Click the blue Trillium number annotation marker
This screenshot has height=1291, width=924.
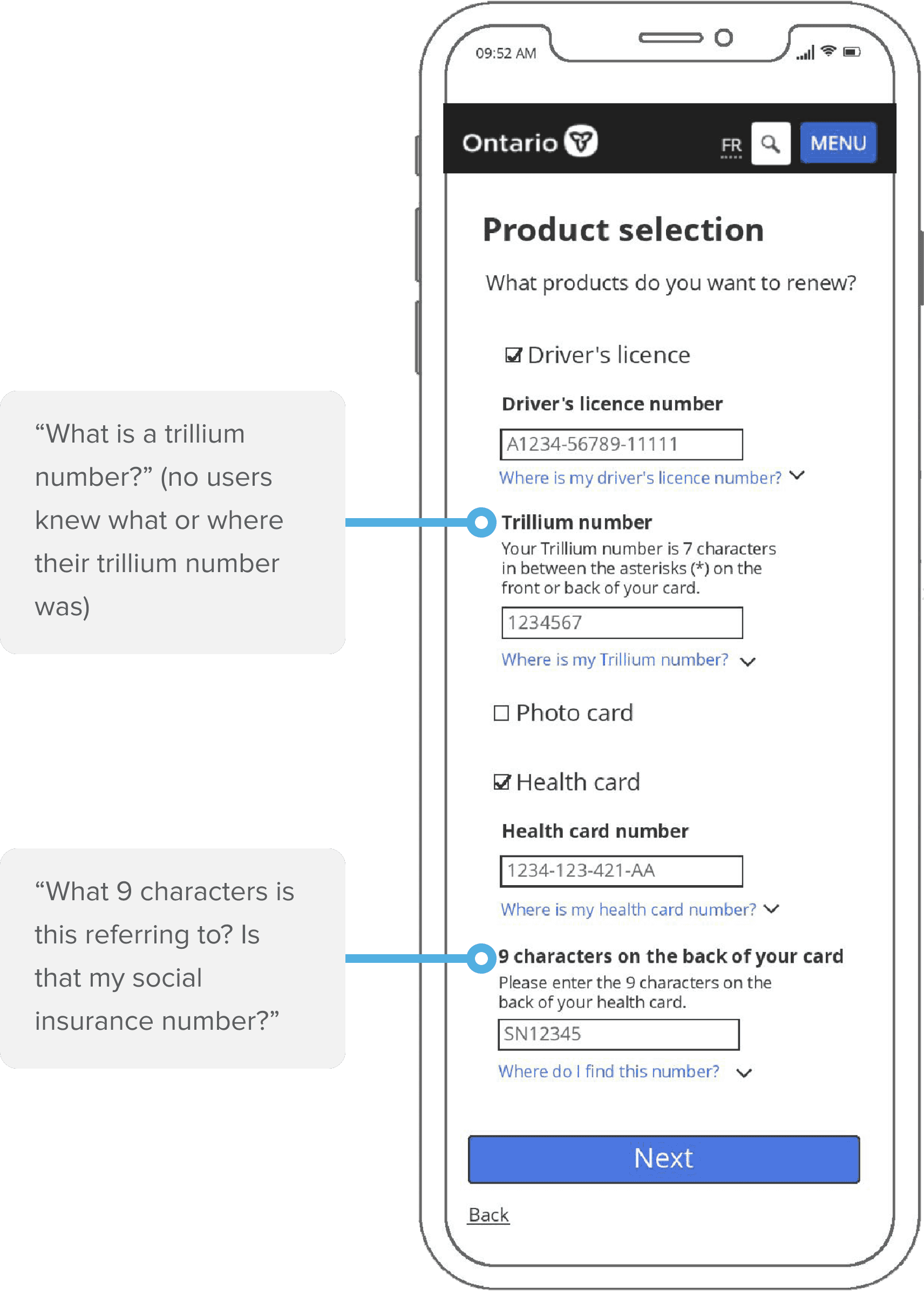click(481, 522)
